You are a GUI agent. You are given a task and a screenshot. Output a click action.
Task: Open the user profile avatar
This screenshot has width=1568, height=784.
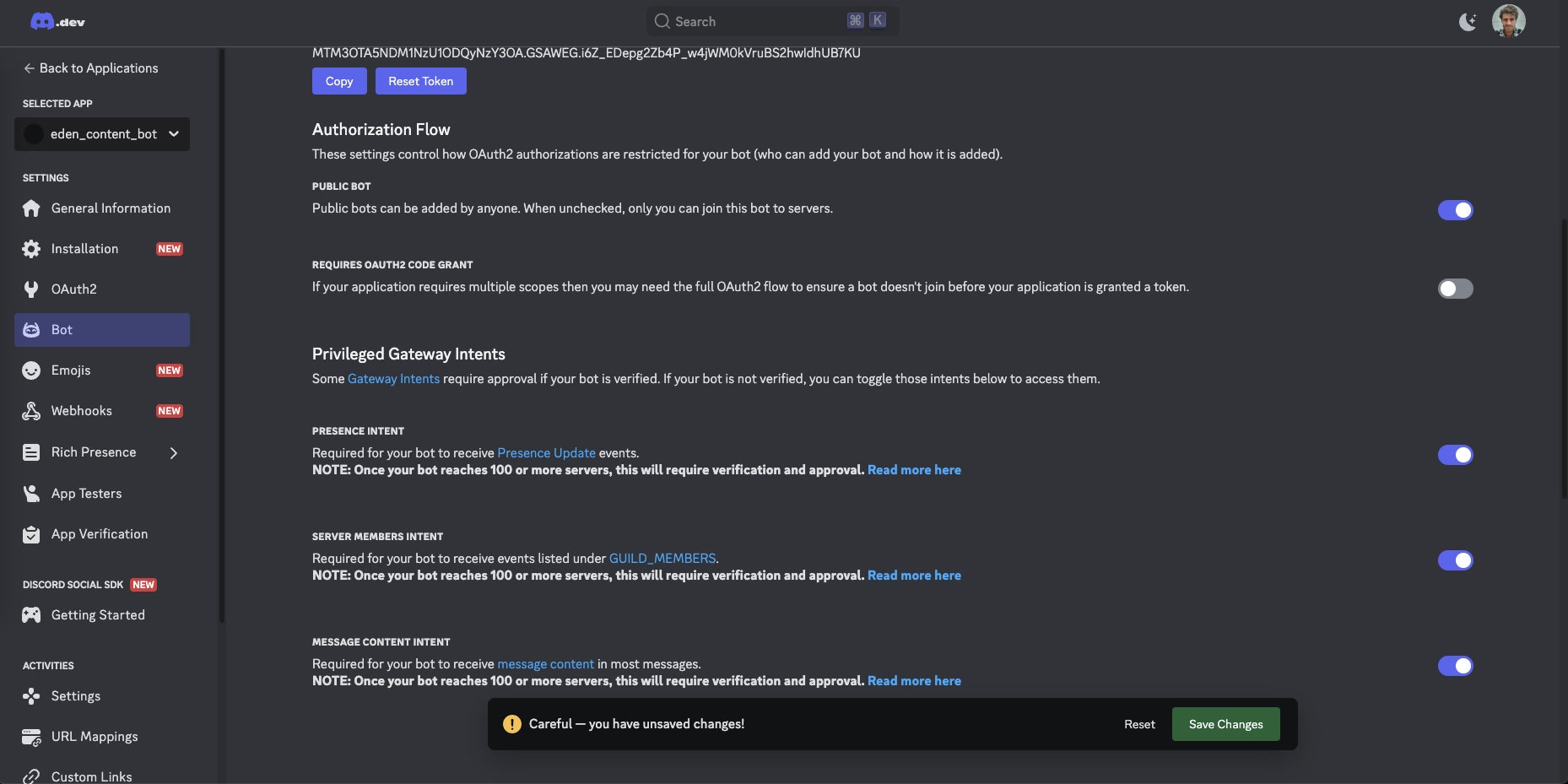click(1508, 21)
